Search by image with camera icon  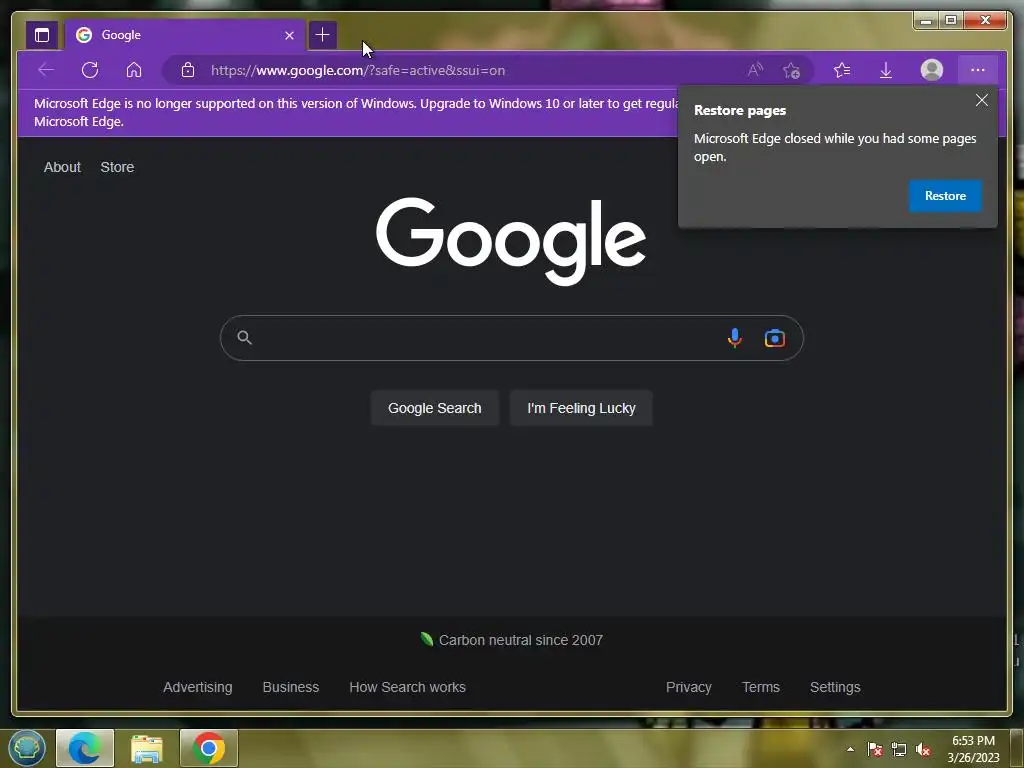pyautogui.click(x=775, y=338)
